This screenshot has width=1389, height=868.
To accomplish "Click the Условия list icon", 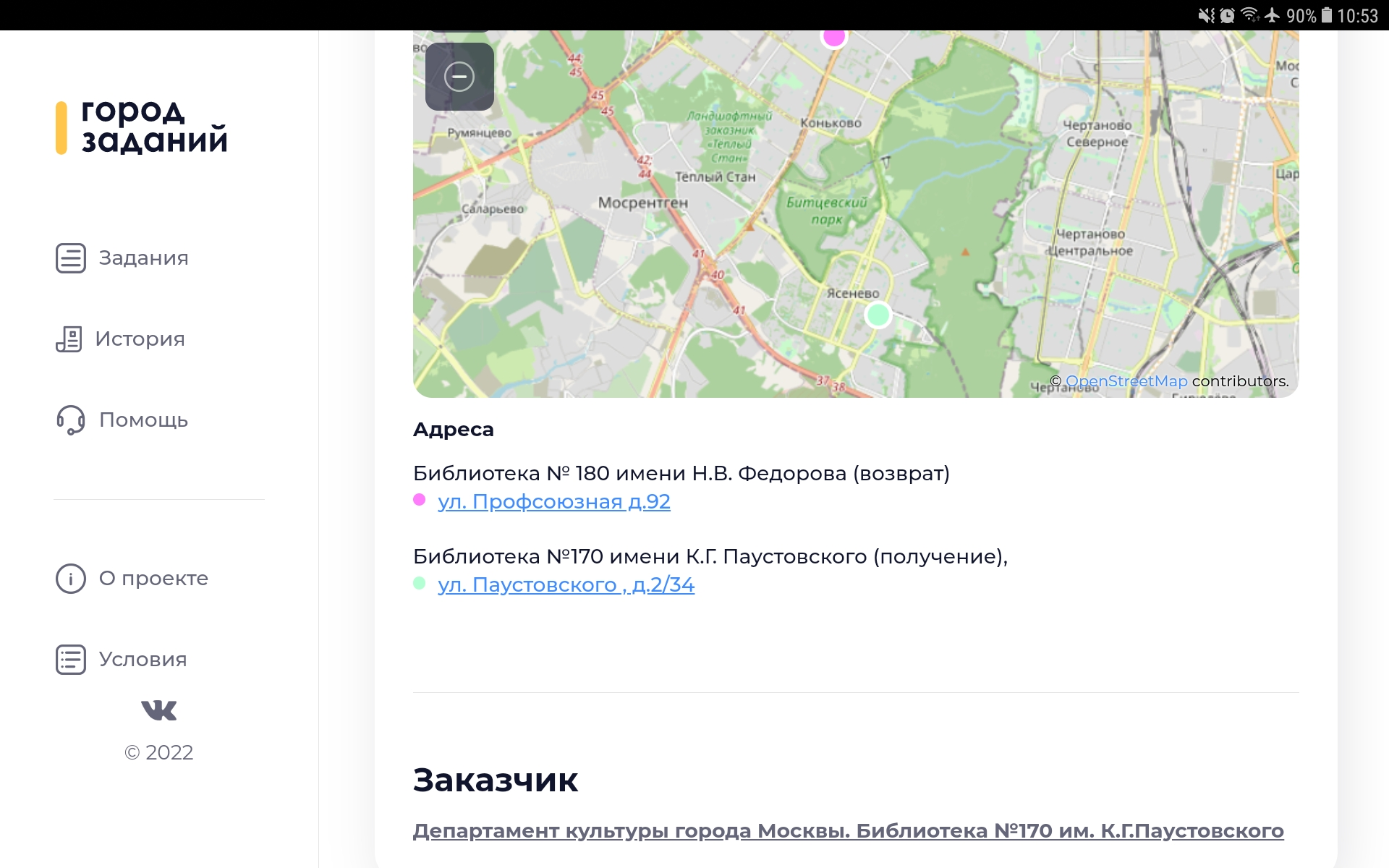I will tap(71, 660).
